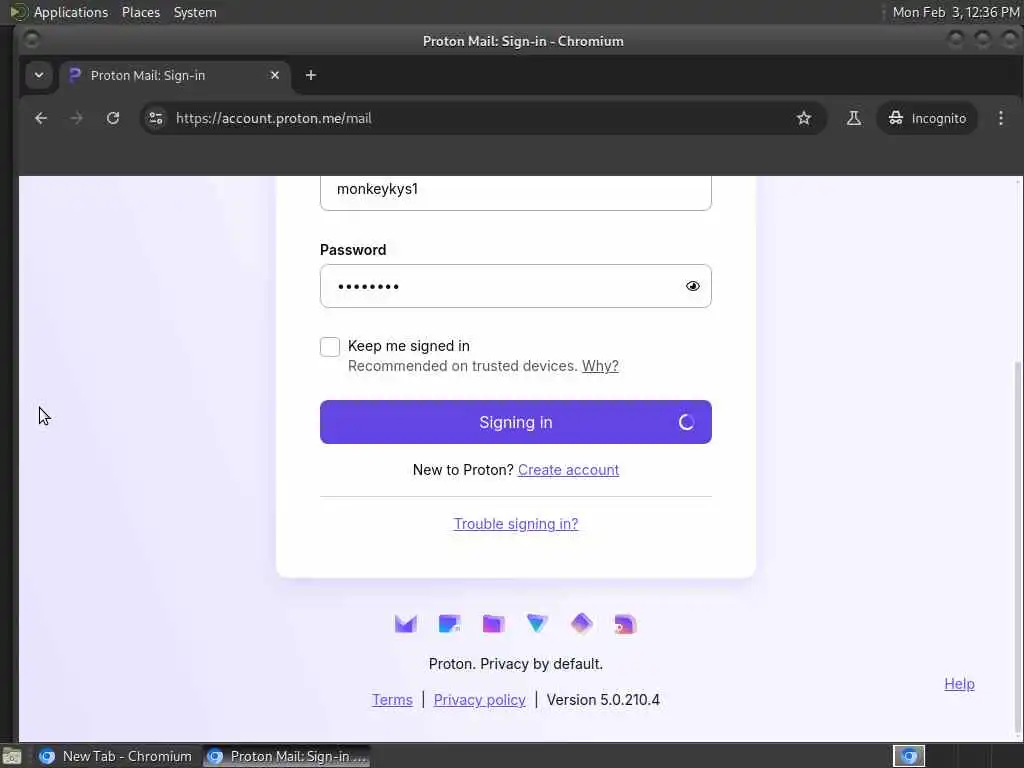
Task: Open the System menu
Action: point(195,12)
